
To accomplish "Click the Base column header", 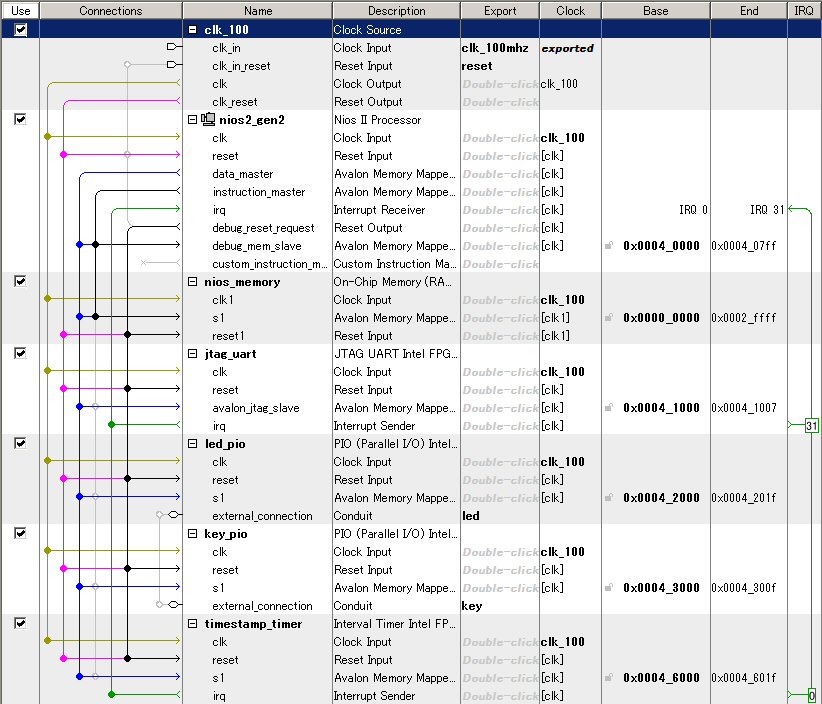I will [x=656, y=10].
